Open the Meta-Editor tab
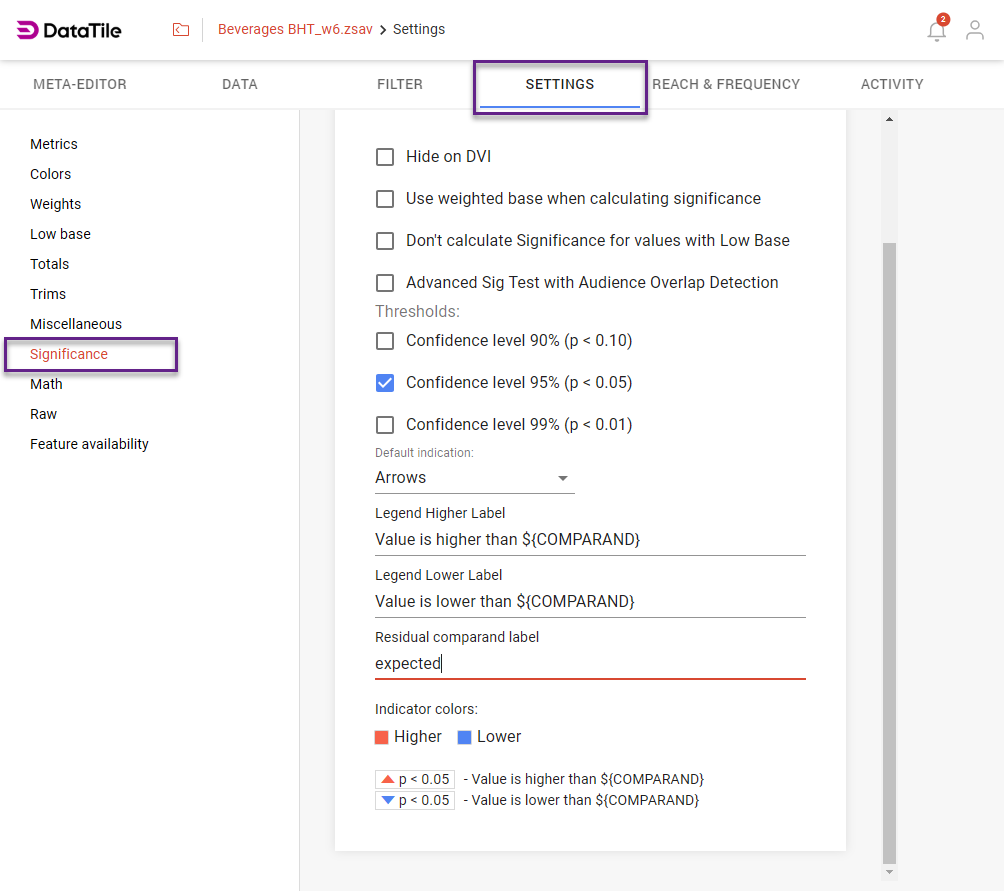Image resolution: width=1004 pixels, height=891 pixels. [x=80, y=84]
